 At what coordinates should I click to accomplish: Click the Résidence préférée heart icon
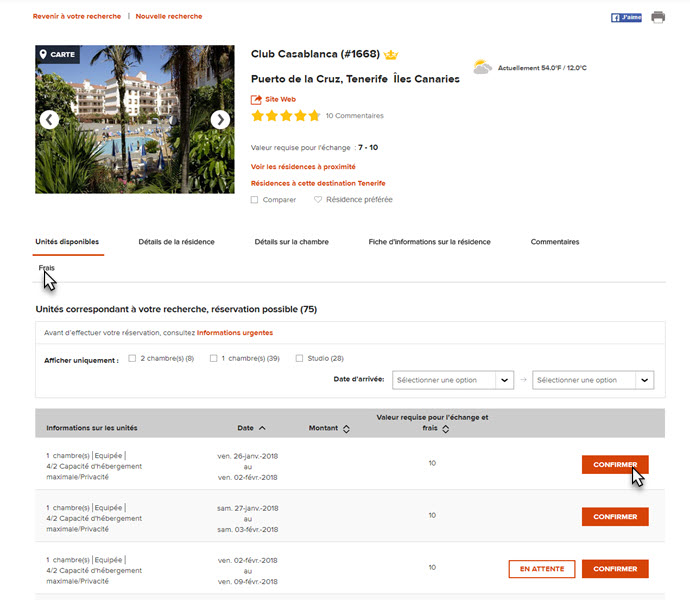318,199
